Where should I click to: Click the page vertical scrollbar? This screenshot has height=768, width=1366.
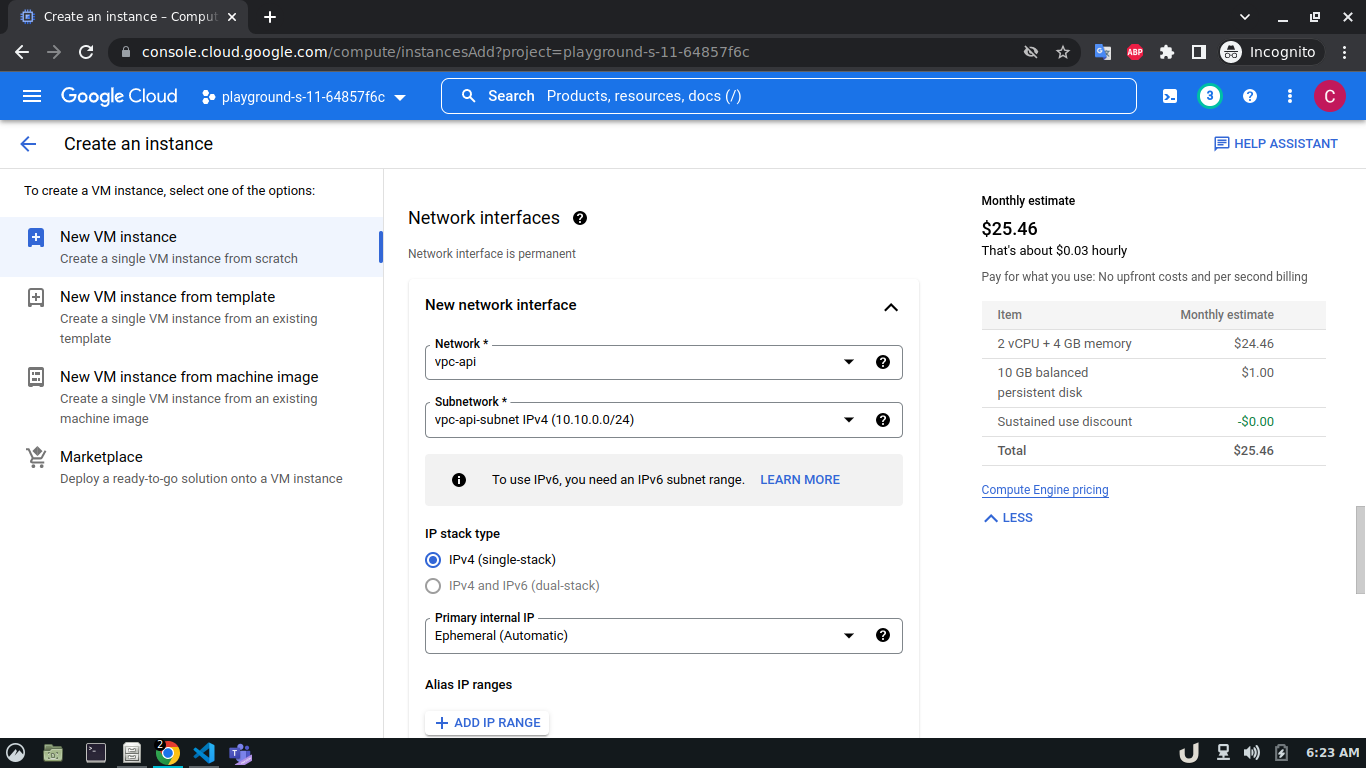(x=1360, y=550)
